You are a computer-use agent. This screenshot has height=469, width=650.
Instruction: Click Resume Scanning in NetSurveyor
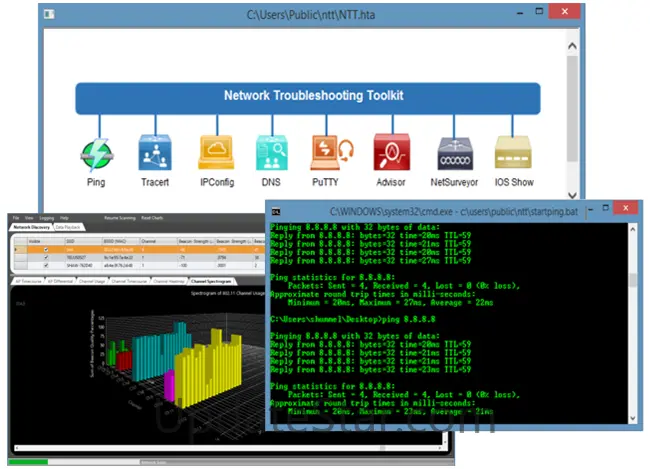[x=119, y=218]
